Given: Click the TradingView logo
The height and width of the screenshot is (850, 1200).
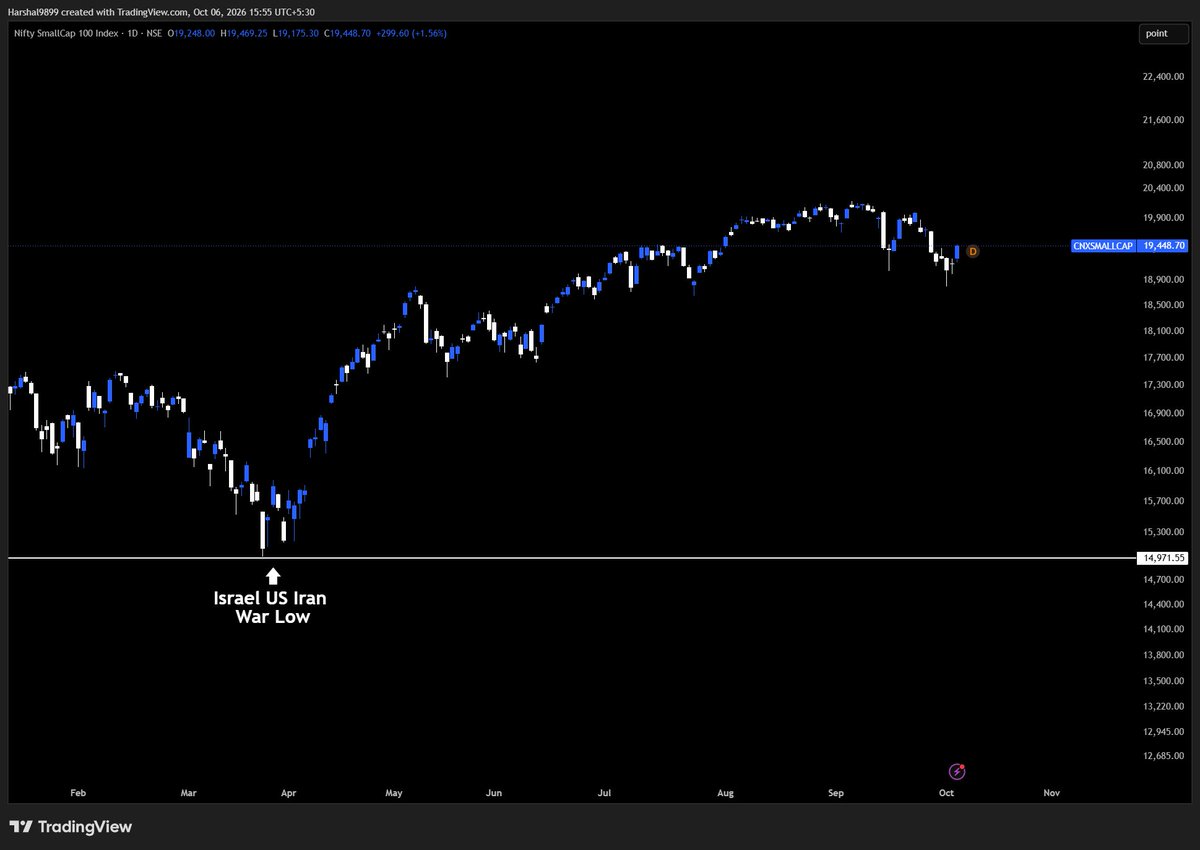Looking at the screenshot, I should tap(71, 827).
